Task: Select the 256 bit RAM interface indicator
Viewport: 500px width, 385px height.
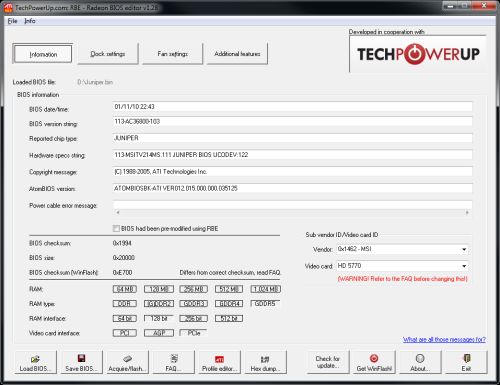Action: 194,318
